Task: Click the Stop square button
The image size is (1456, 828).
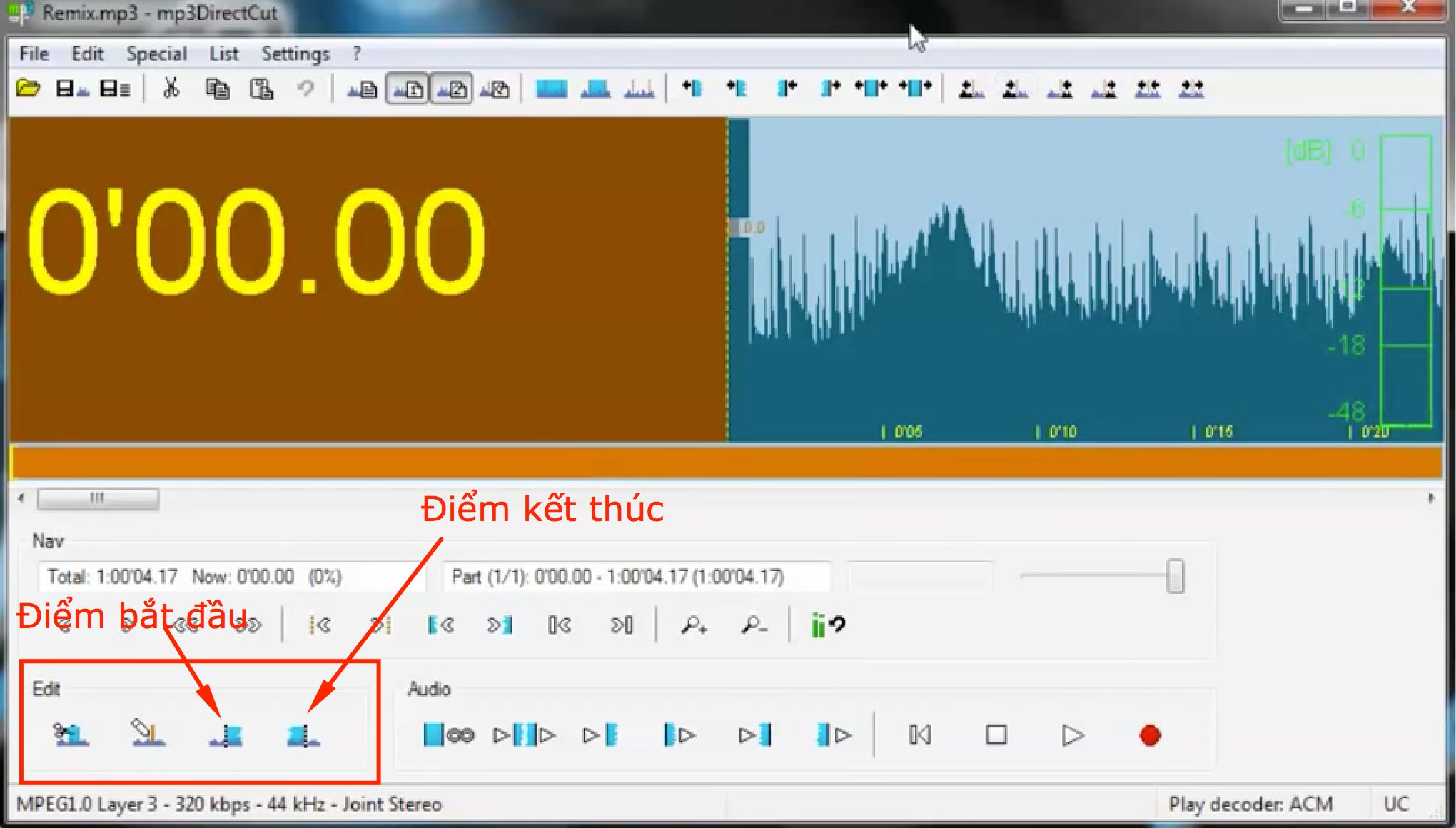Action: coord(996,734)
